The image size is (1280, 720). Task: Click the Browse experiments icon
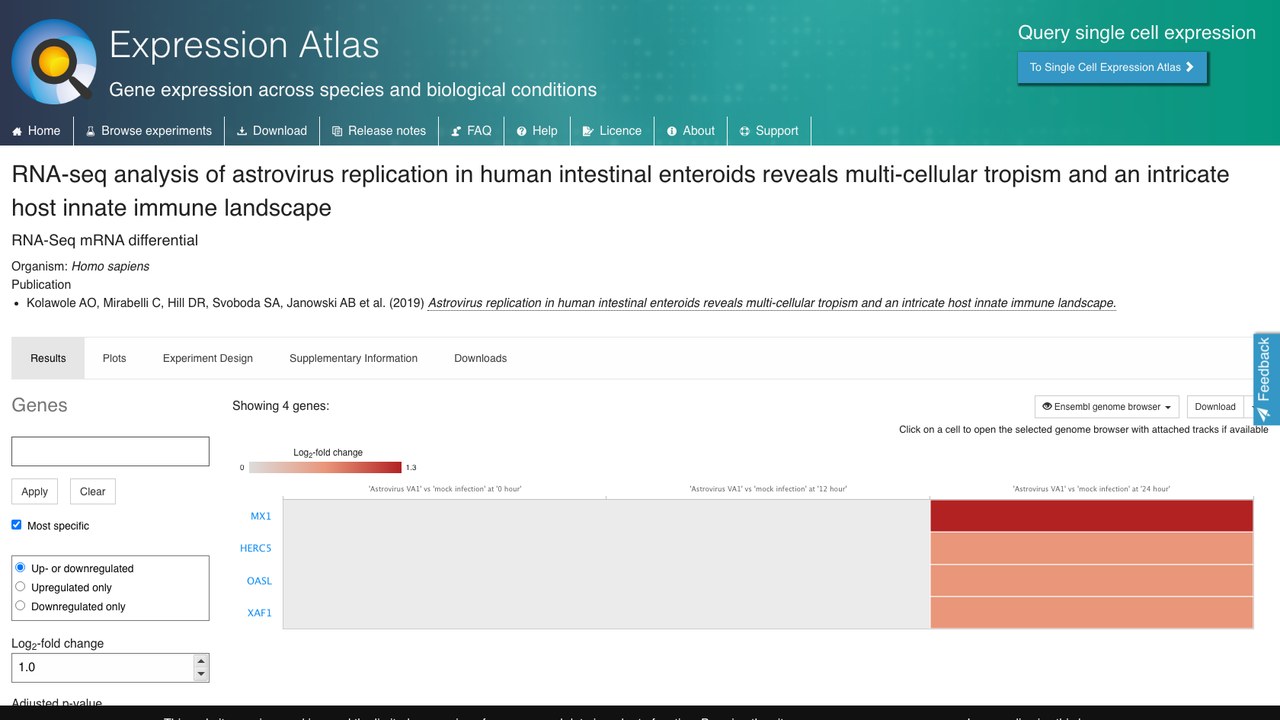pos(90,131)
